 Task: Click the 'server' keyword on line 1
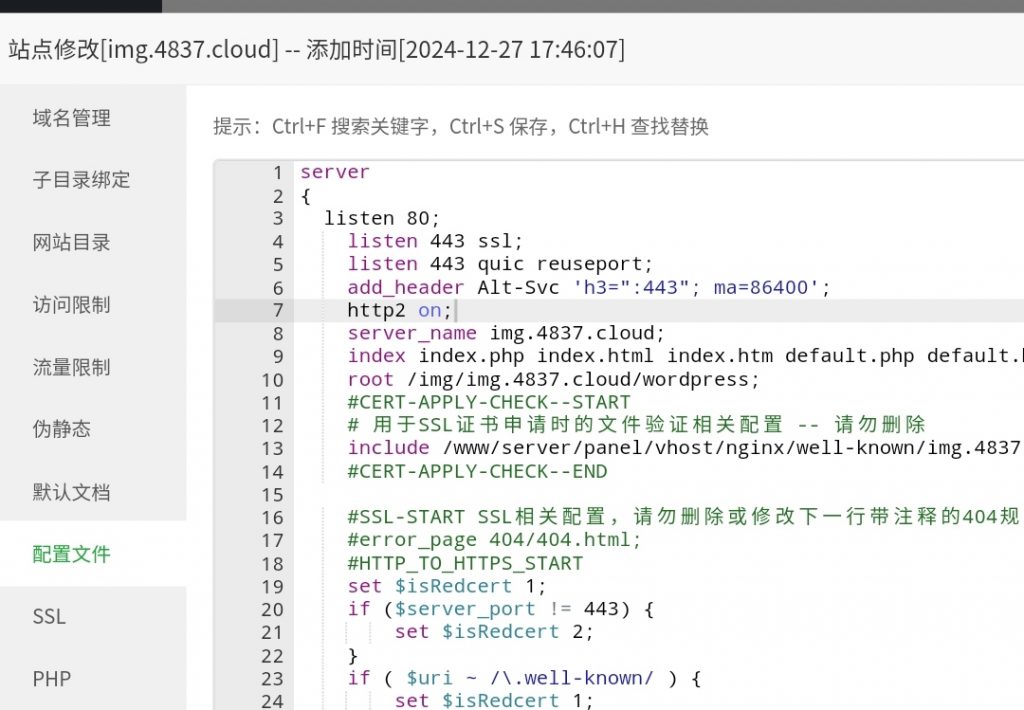coord(334,172)
